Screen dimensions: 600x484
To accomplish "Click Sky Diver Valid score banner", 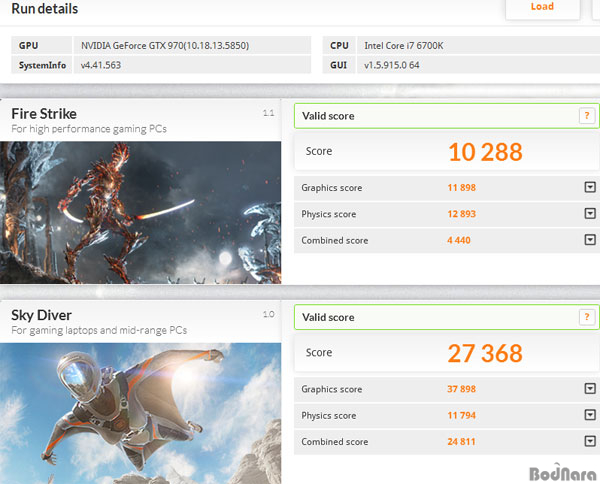I will click(x=447, y=317).
